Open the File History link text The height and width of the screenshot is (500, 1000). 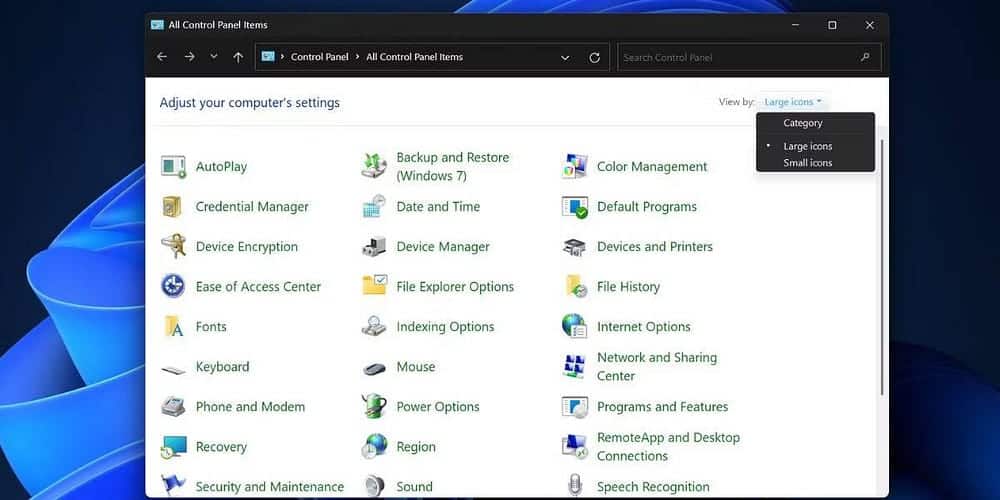pyautogui.click(x=628, y=287)
